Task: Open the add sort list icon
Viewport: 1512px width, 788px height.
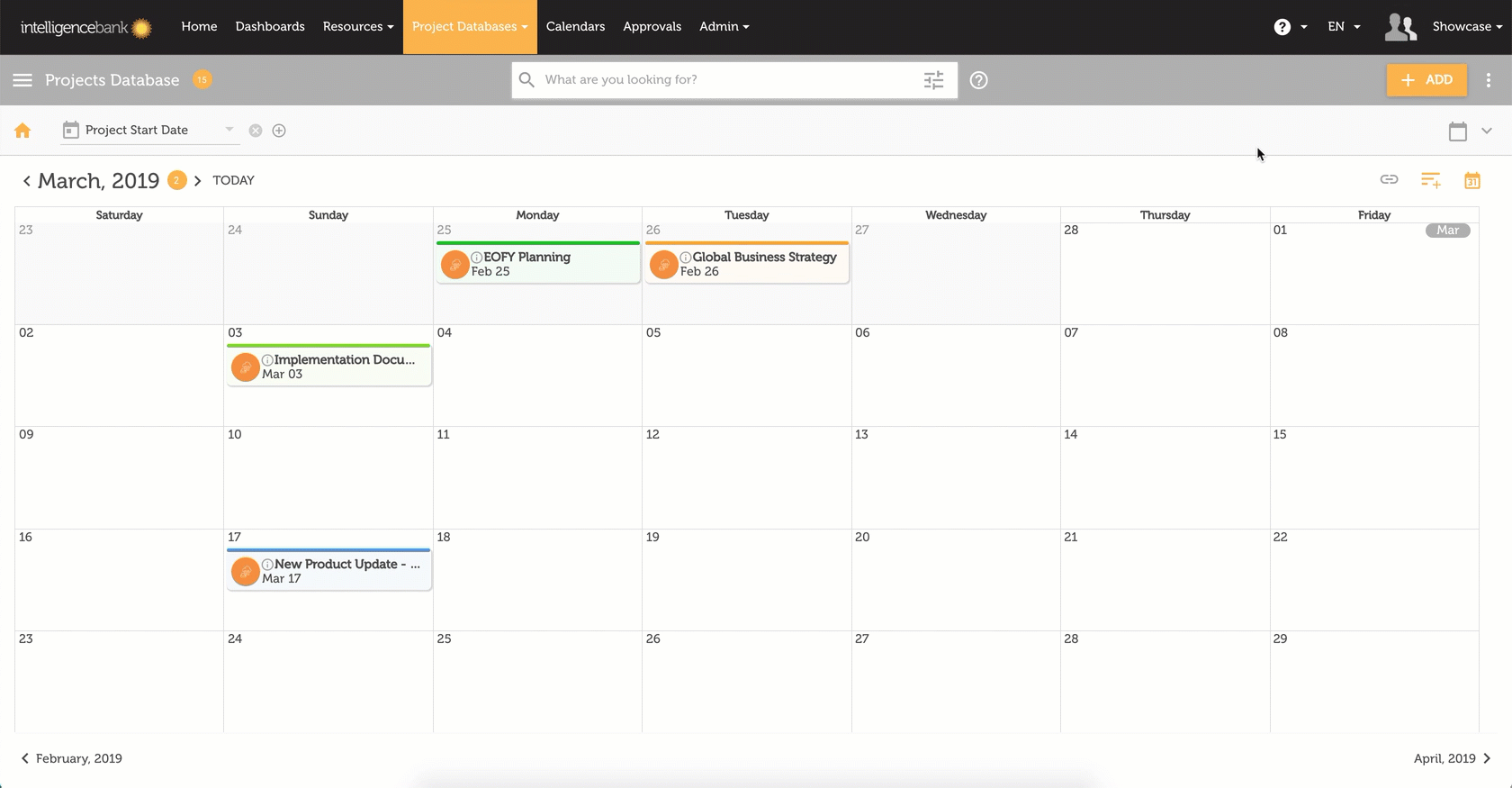Action: pos(1431,180)
